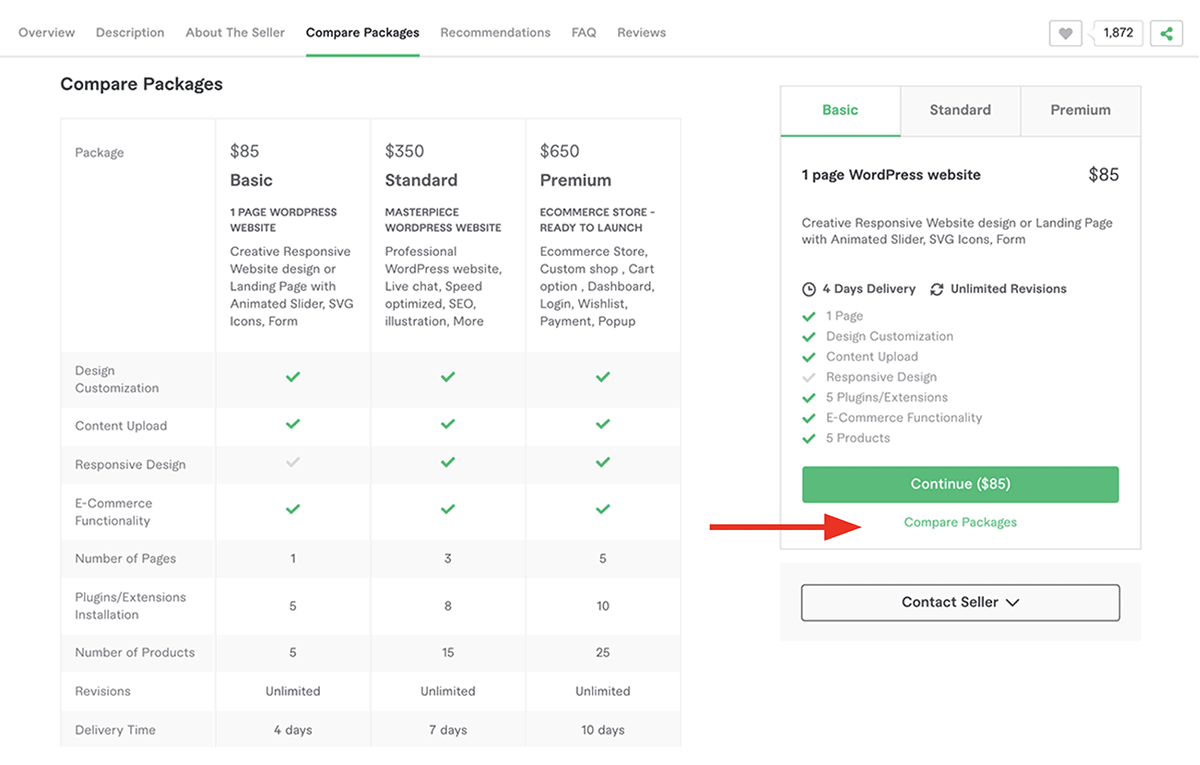The image size is (1200, 765).
Task: Select the Compare Packages navigation tab
Action: coord(363,32)
